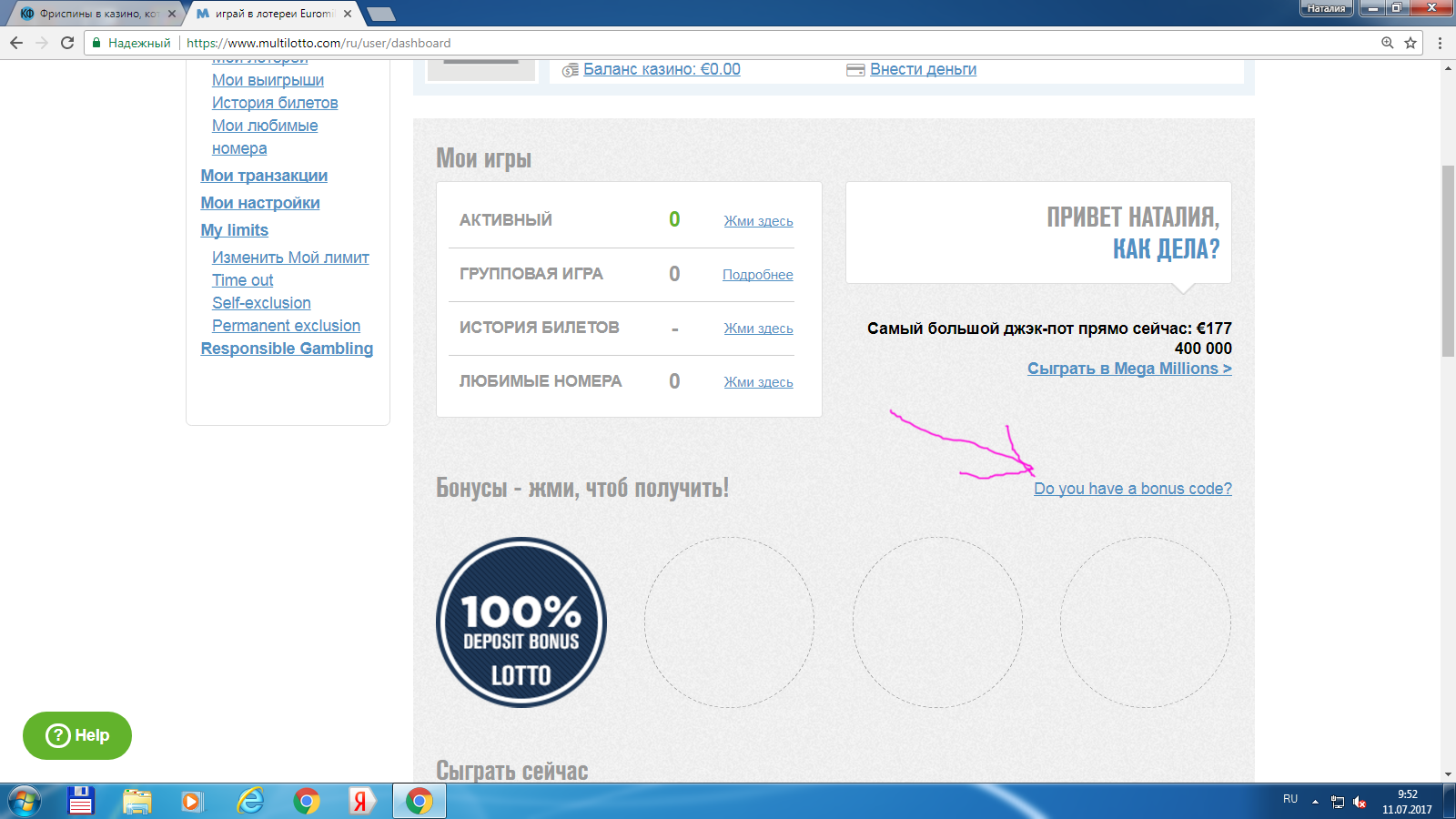Click the 'Мои игры' heading
The width and height of the screenshot is (1456, 819).
coord(483,158)
